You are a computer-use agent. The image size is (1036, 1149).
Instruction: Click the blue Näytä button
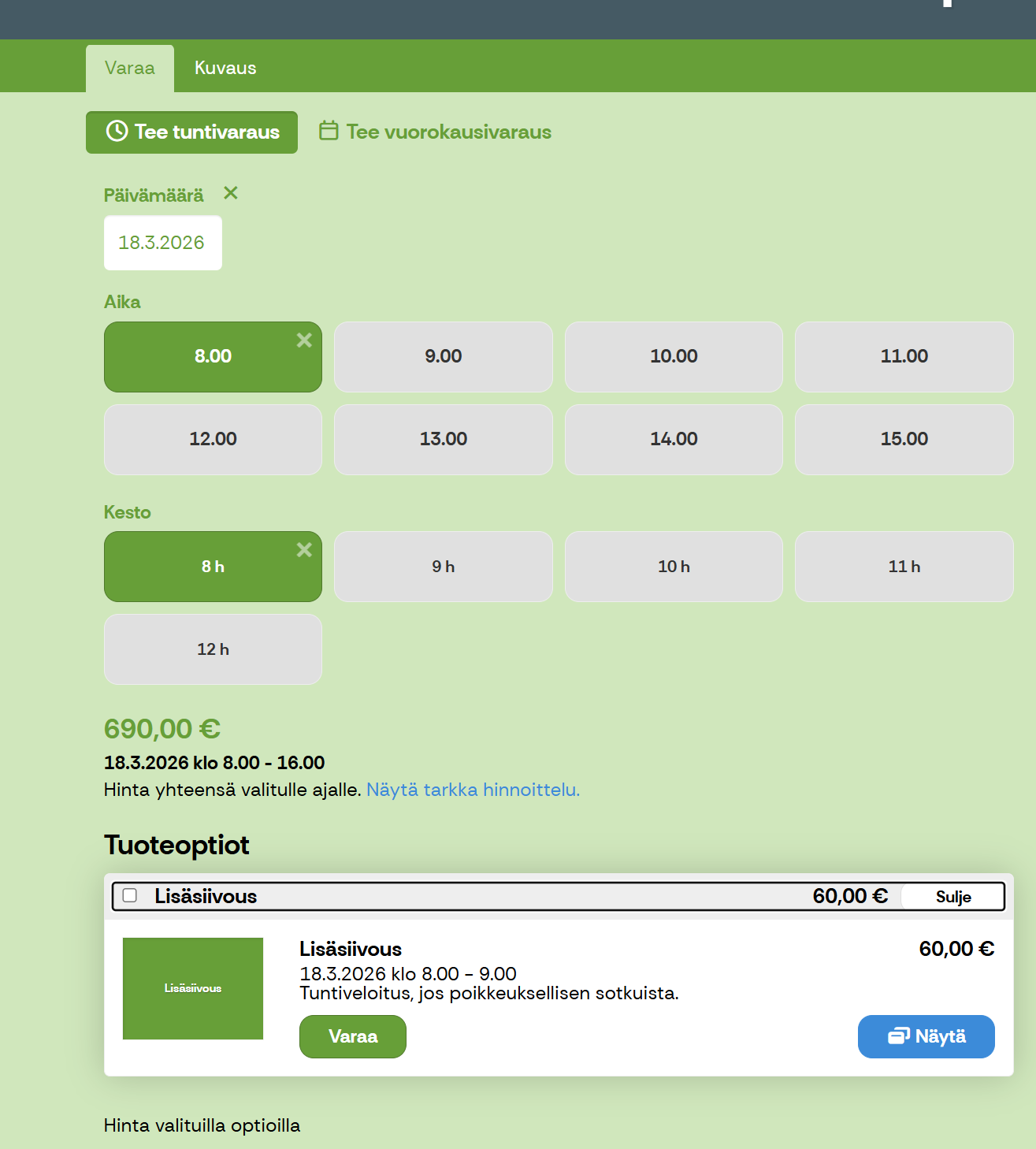tap(926, 1036)
